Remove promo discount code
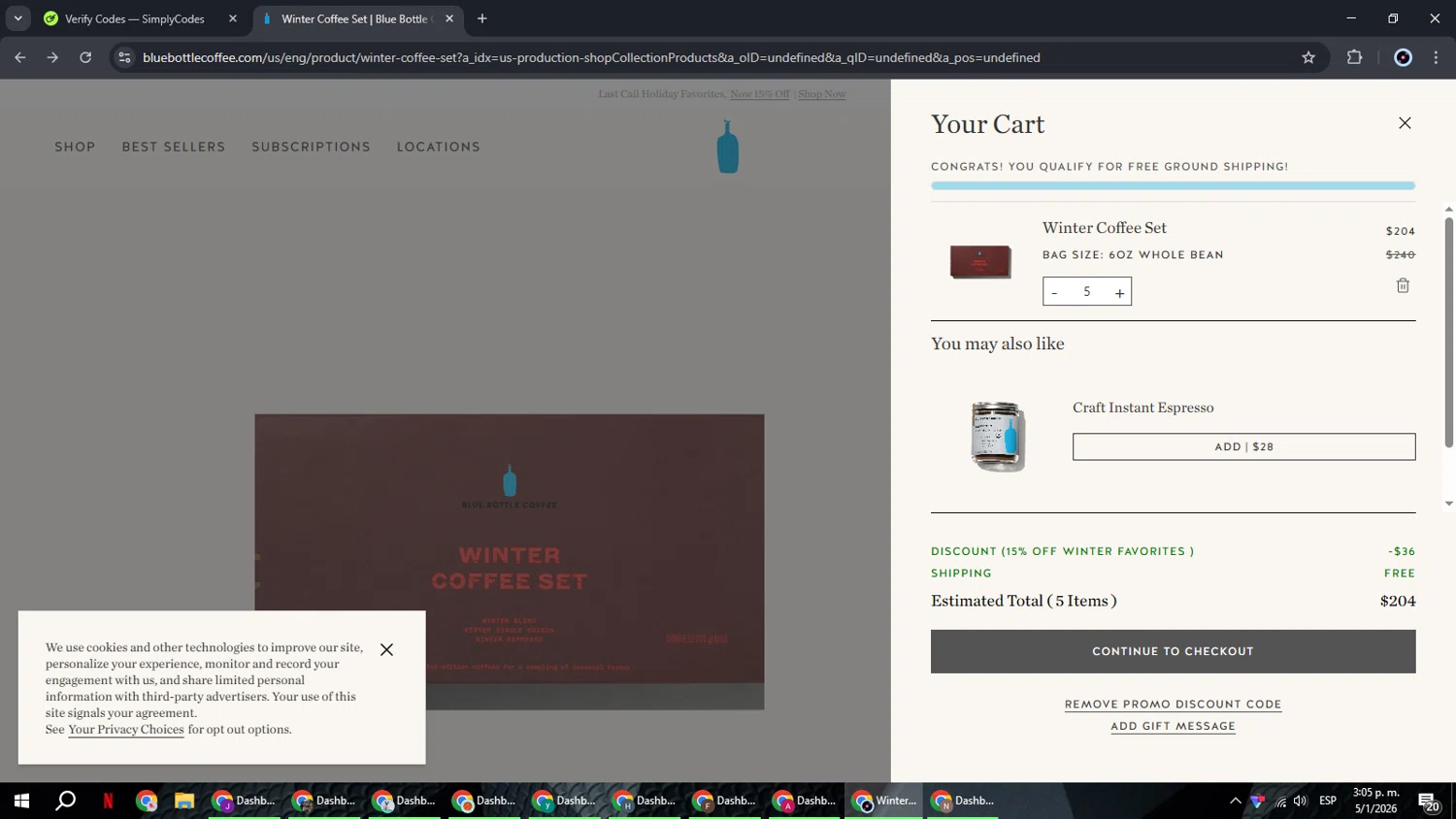This screenshot has width=1456, height=819. tap(1173, 704)
